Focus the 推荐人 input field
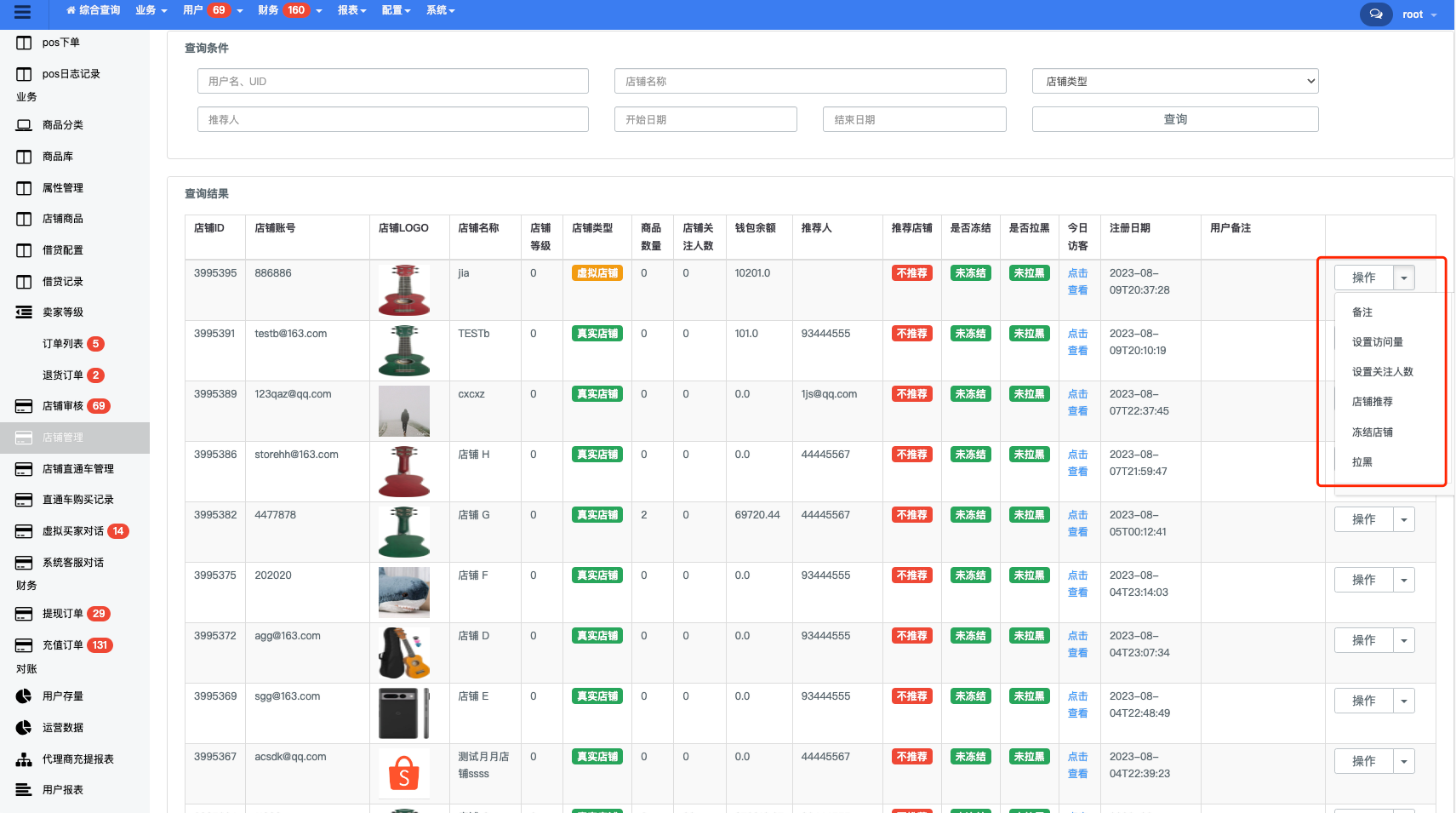The image size is (1456, 813). click(x=392, y=119)
